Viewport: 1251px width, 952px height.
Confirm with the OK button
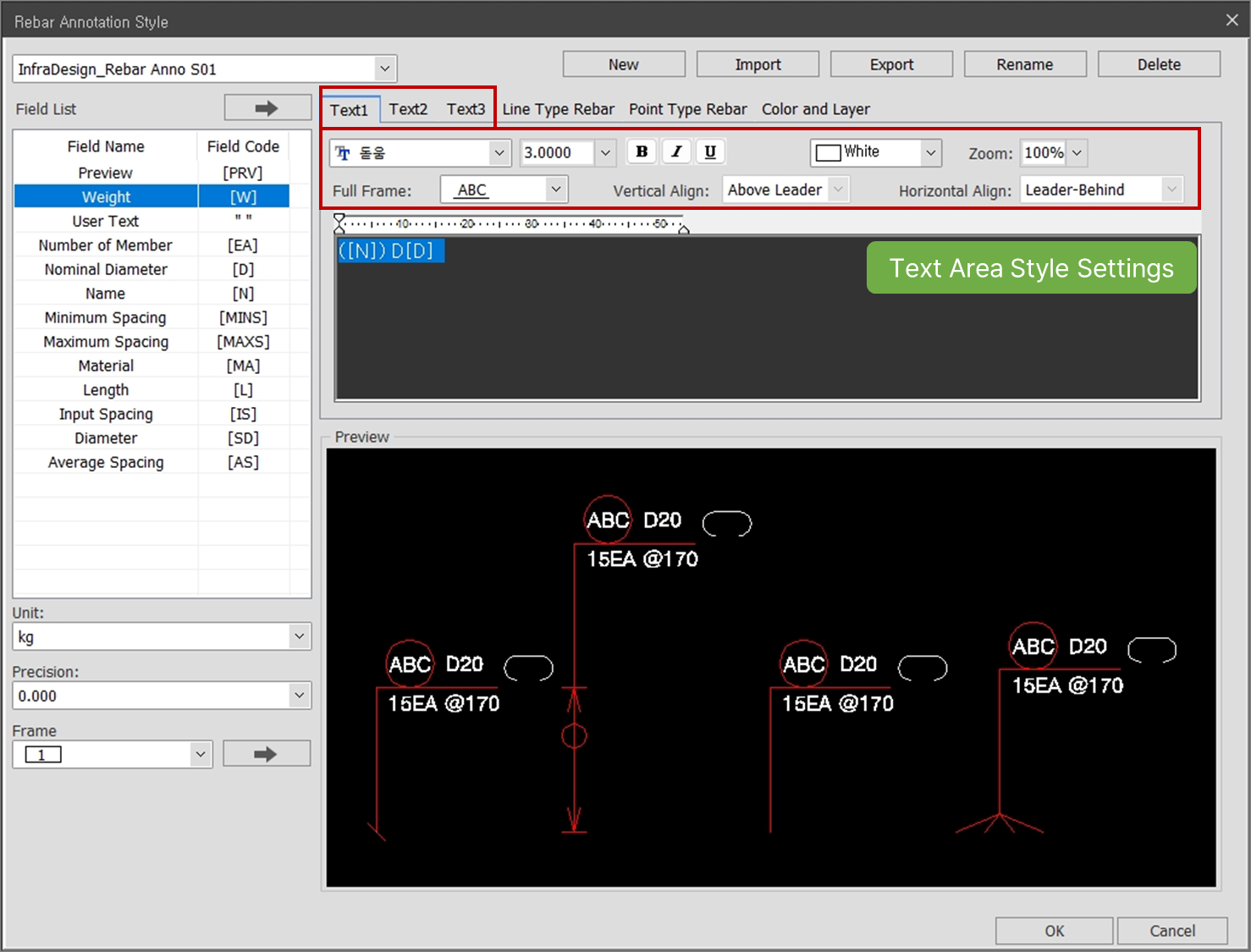(1054, 931)
